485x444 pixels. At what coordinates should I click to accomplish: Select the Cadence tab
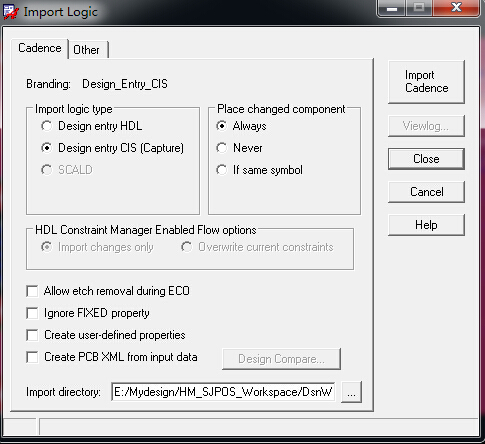[x=40, y=48]
